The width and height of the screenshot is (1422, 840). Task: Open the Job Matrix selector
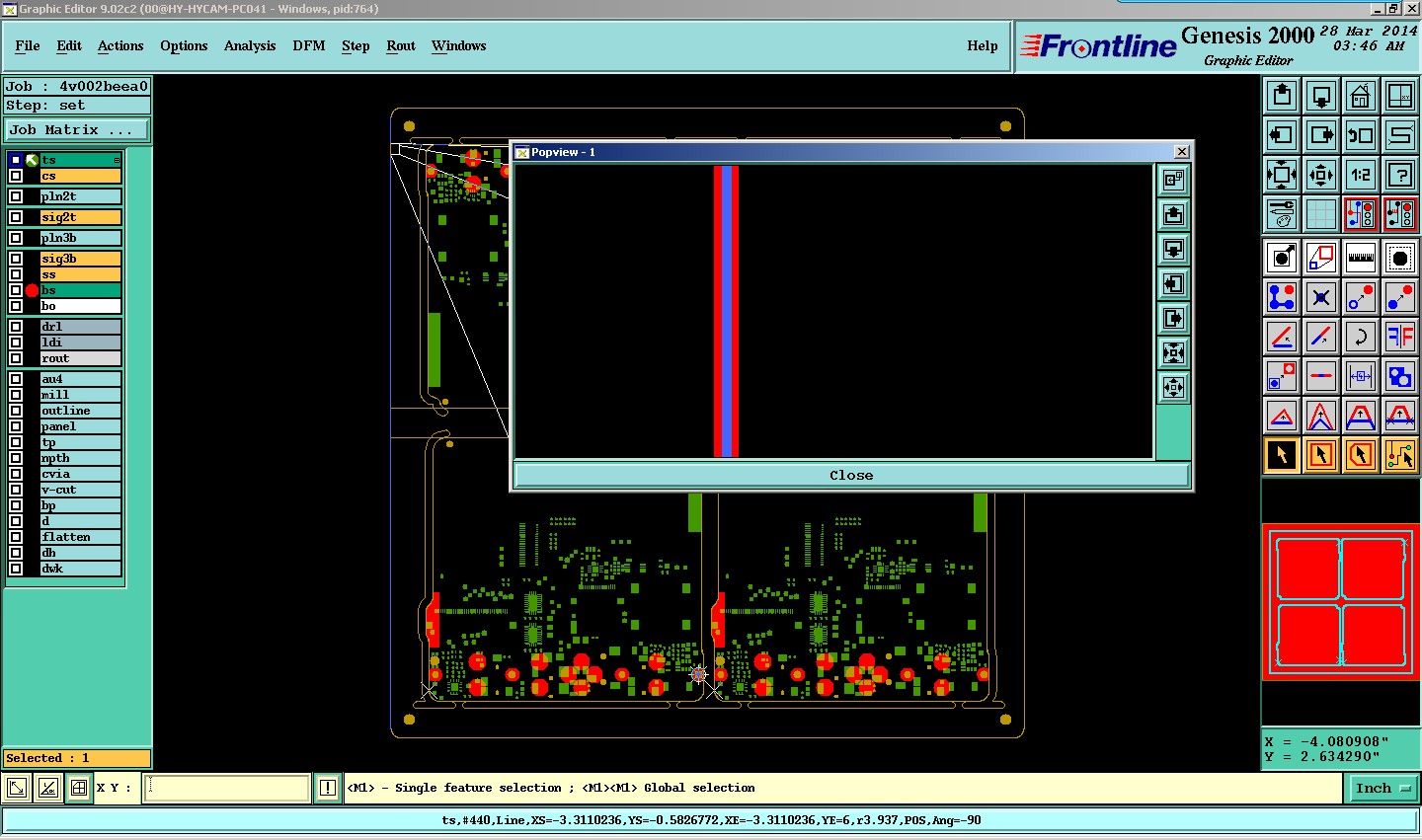[x=77, y=130]
